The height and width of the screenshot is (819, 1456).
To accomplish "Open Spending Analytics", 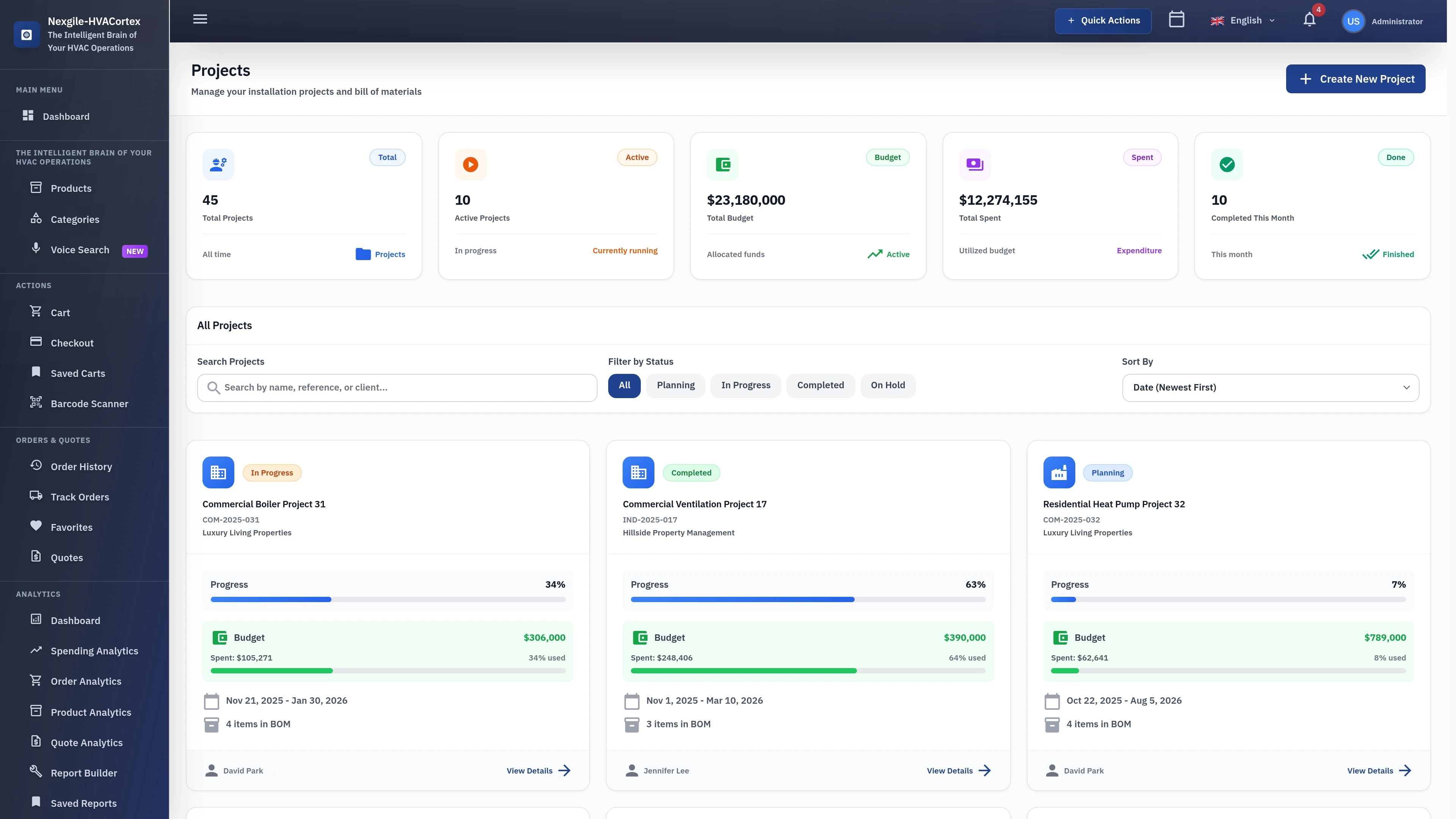I will [94, 651].
